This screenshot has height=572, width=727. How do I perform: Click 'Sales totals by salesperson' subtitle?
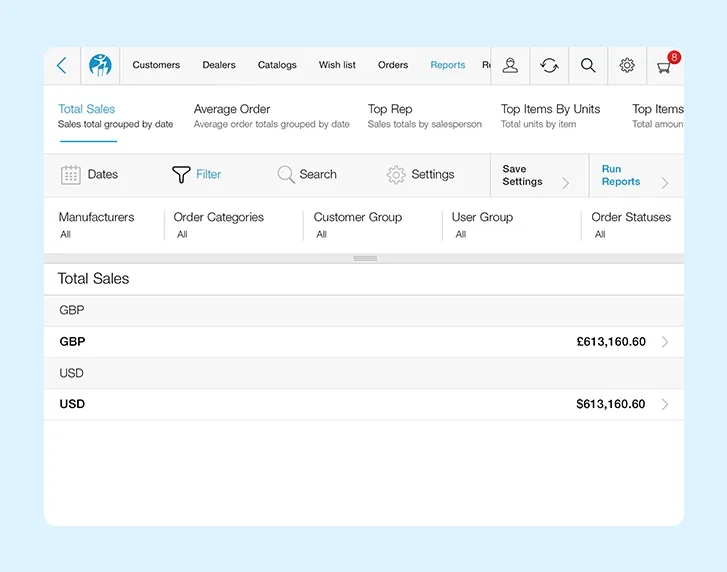click(x=425, y=124)
